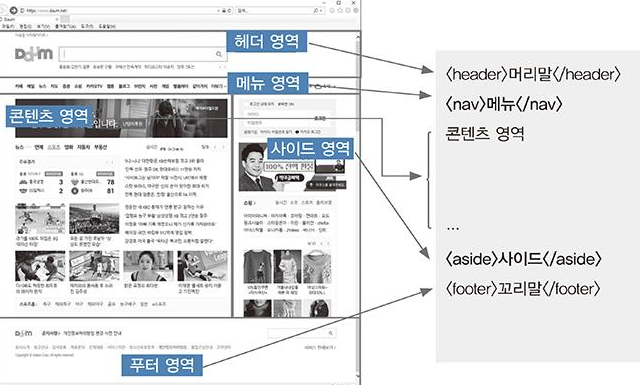Open 쇼핑 in the Daum menu
This screenshot has height=385, width=640.
pos(78,86)
